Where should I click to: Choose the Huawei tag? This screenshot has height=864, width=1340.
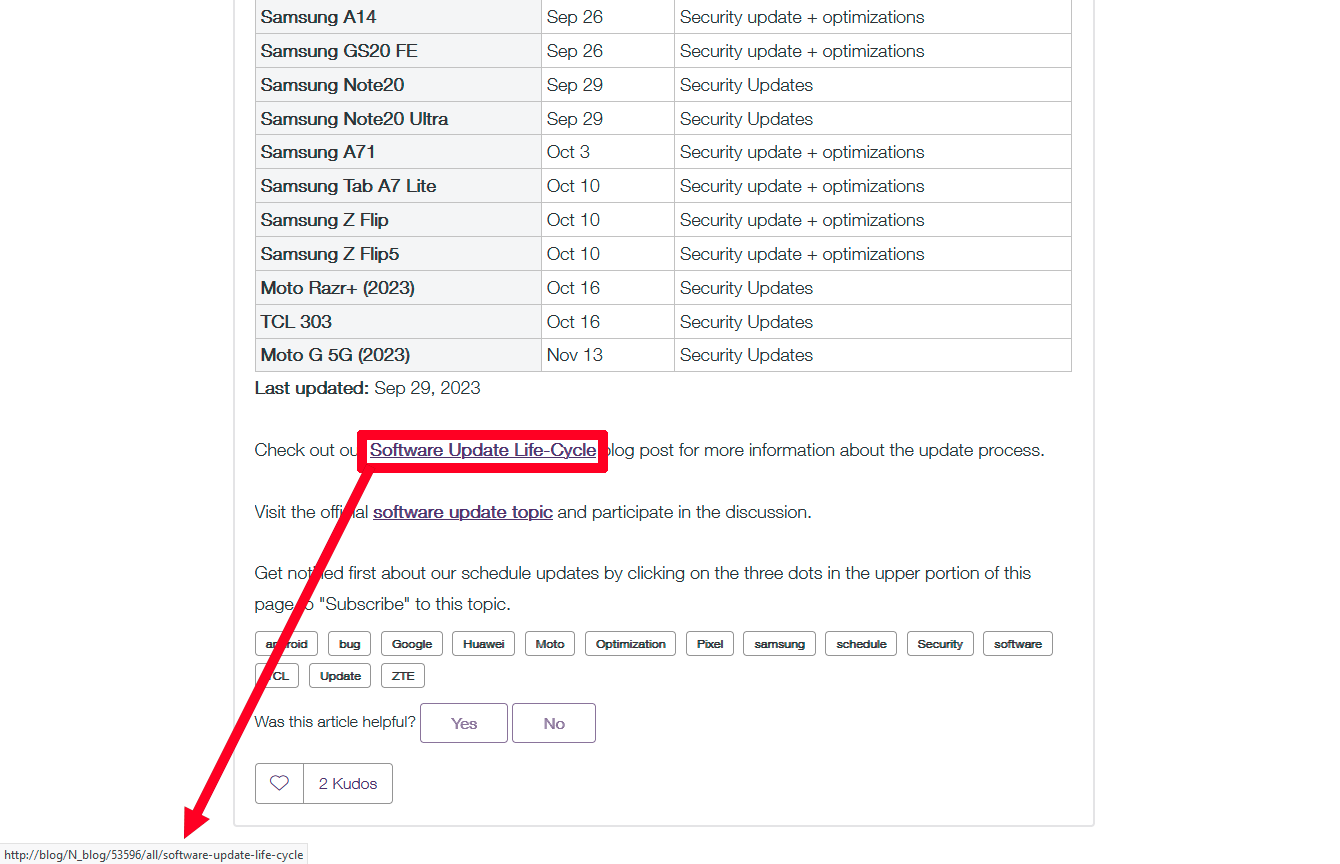(484, 644)
